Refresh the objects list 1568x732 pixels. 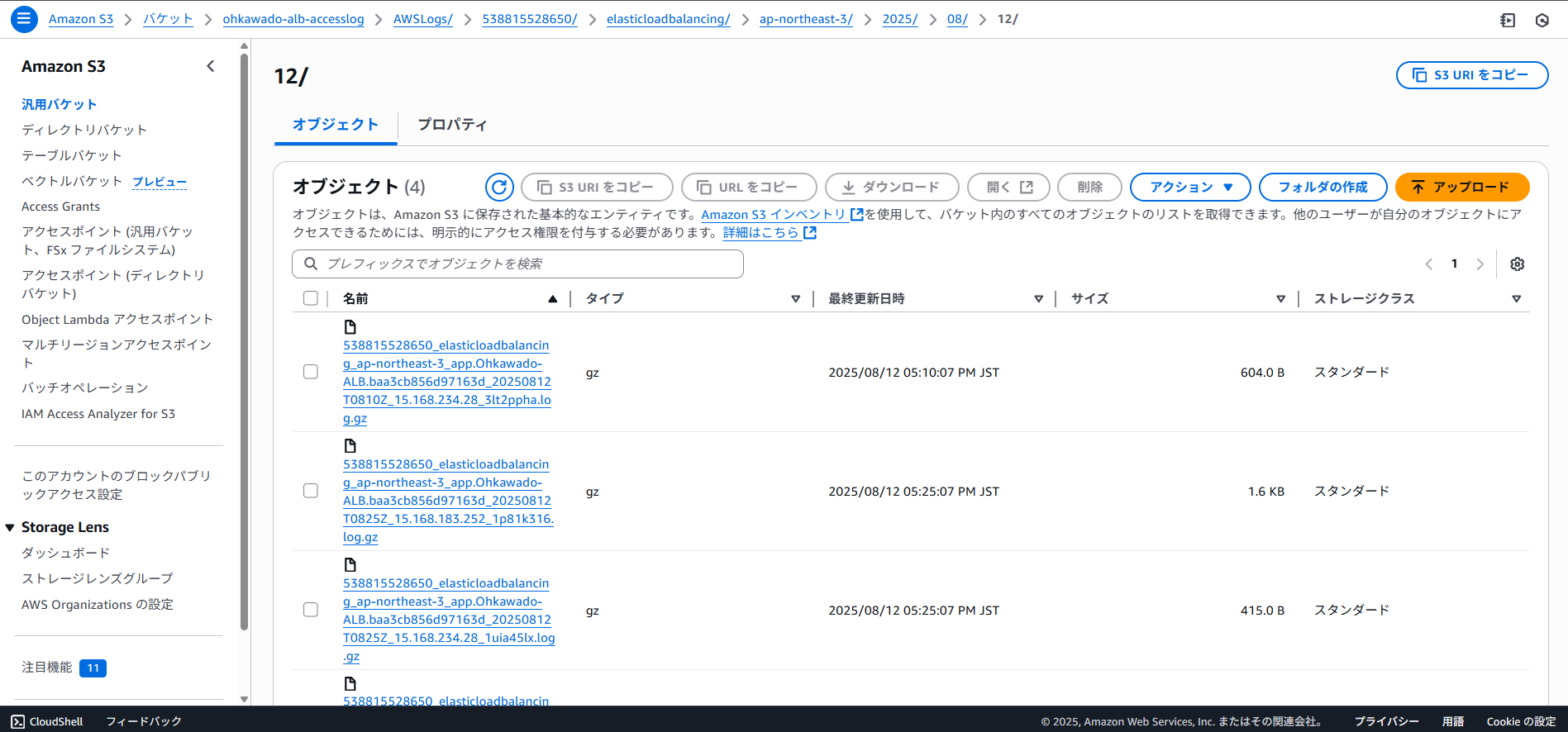(x=499, y=187)
